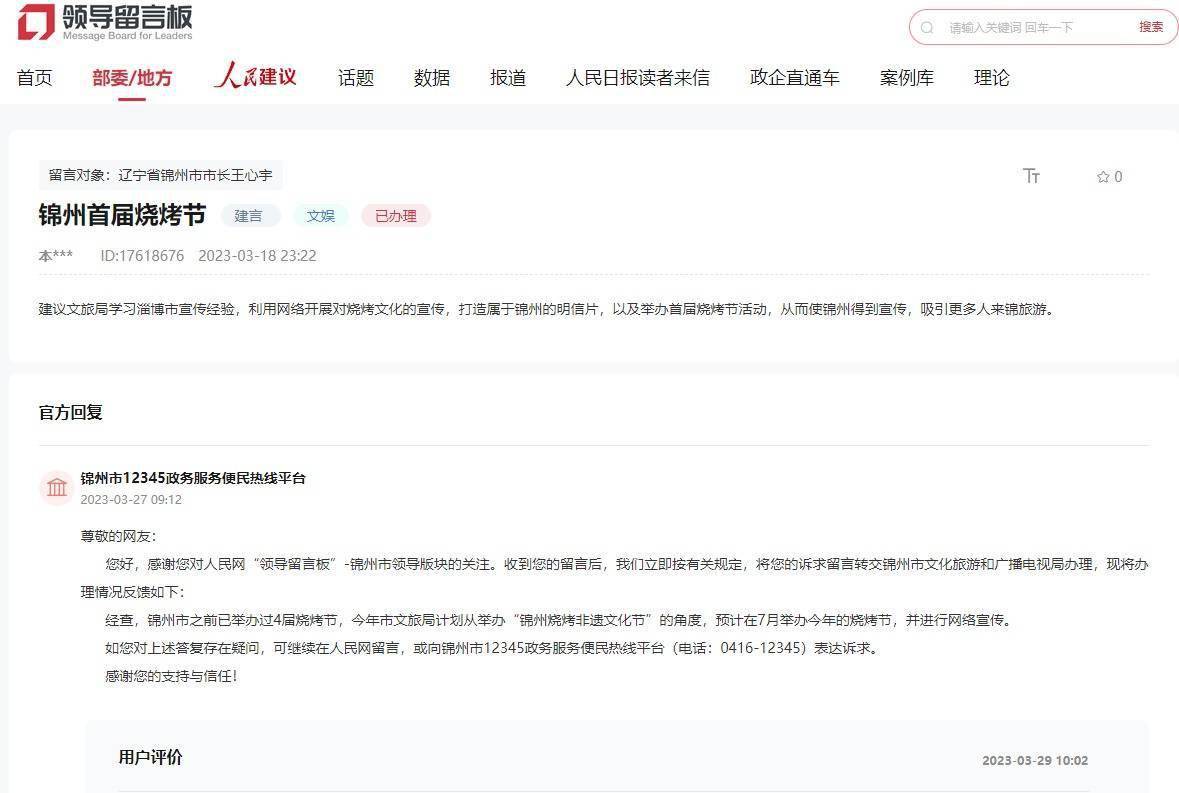
Task: Click the font size Tт icon
Action: [x=1031, y=176]
